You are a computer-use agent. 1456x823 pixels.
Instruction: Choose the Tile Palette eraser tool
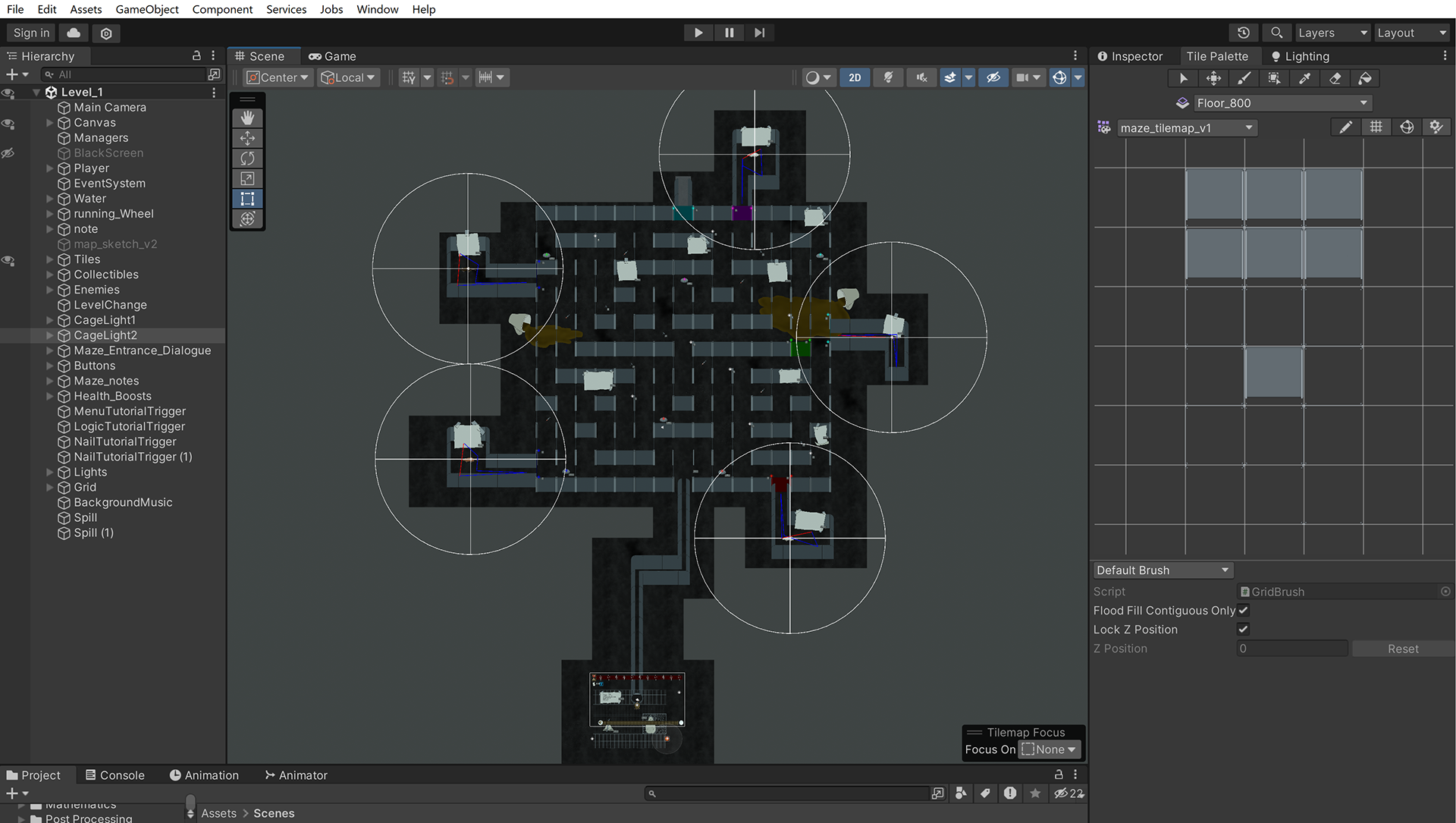[1335, 78]
